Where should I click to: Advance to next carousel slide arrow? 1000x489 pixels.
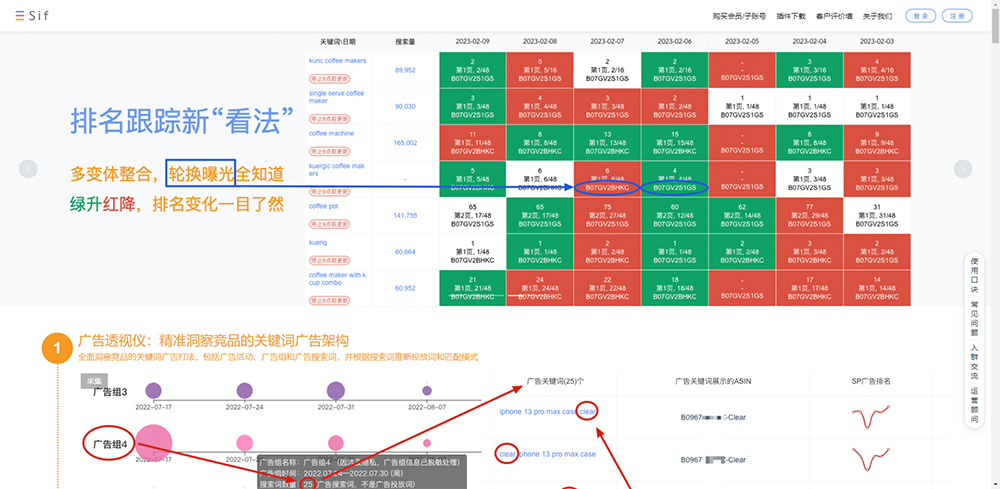(x=962, y=169)
